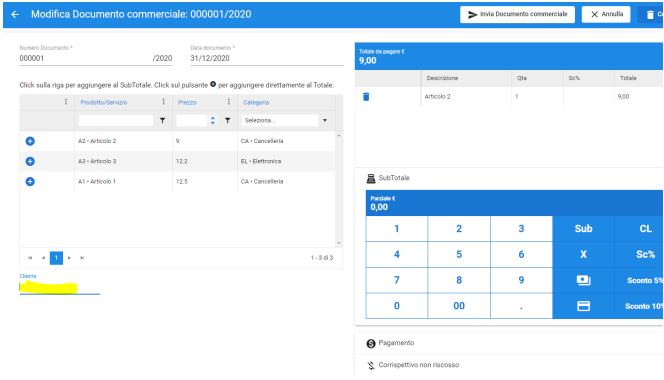Tap keypad digit 4
The image size is (664, 380).
[397, 254]
